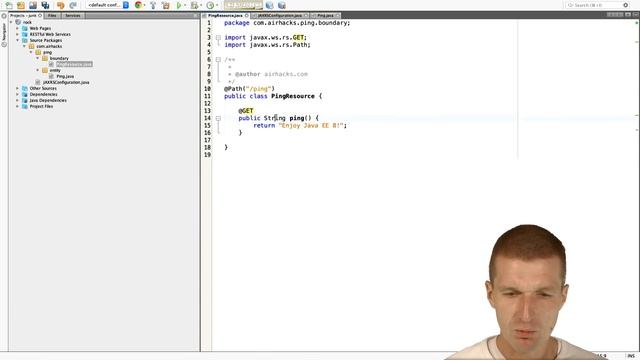
Task: Click the @Path annotation on line 10
Action: pos(249,89)
